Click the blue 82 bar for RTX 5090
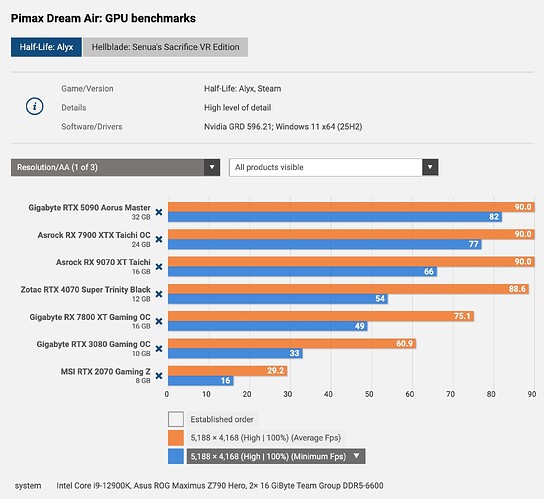This screenshot has width=544, height=499. point(335,217)
